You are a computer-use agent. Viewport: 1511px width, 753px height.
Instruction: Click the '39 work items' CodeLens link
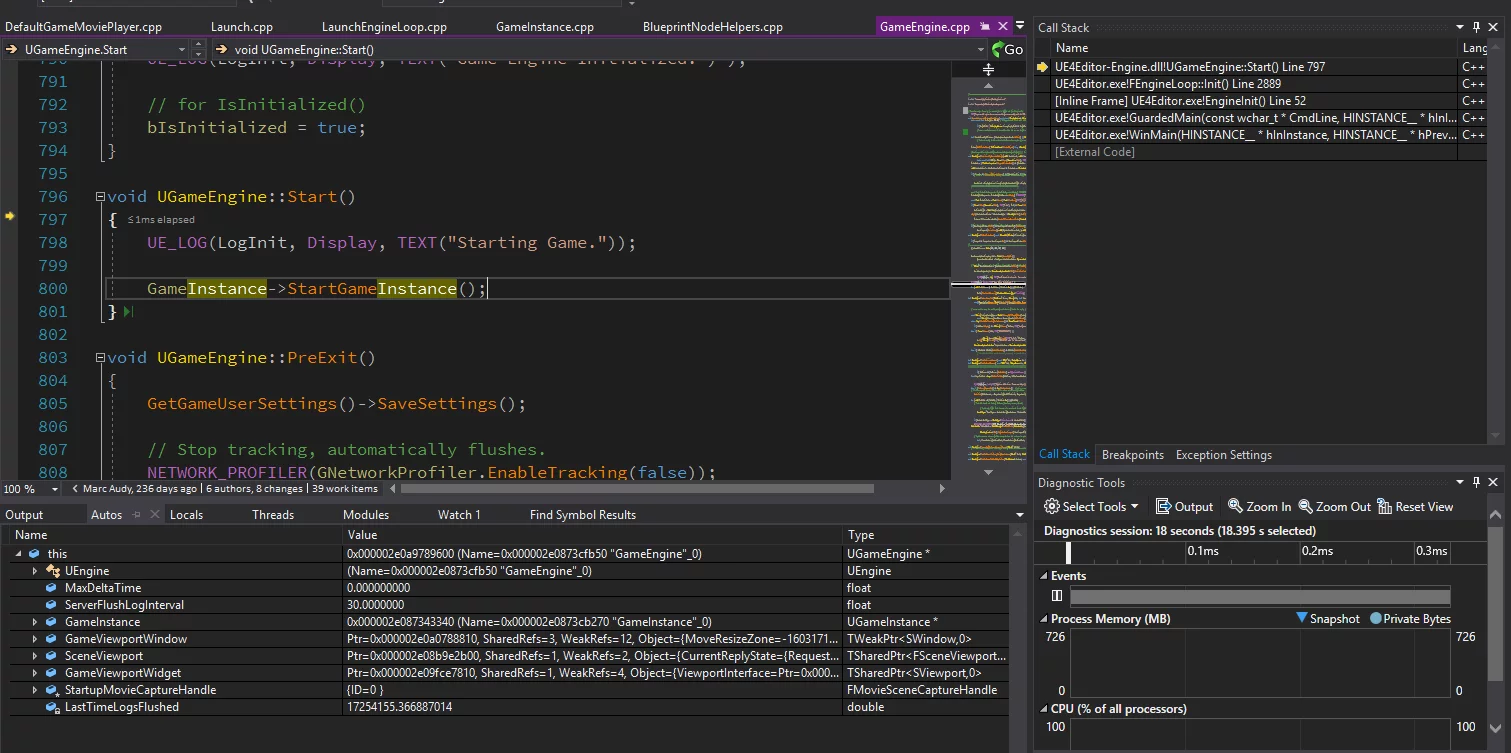tap(345, 489)
